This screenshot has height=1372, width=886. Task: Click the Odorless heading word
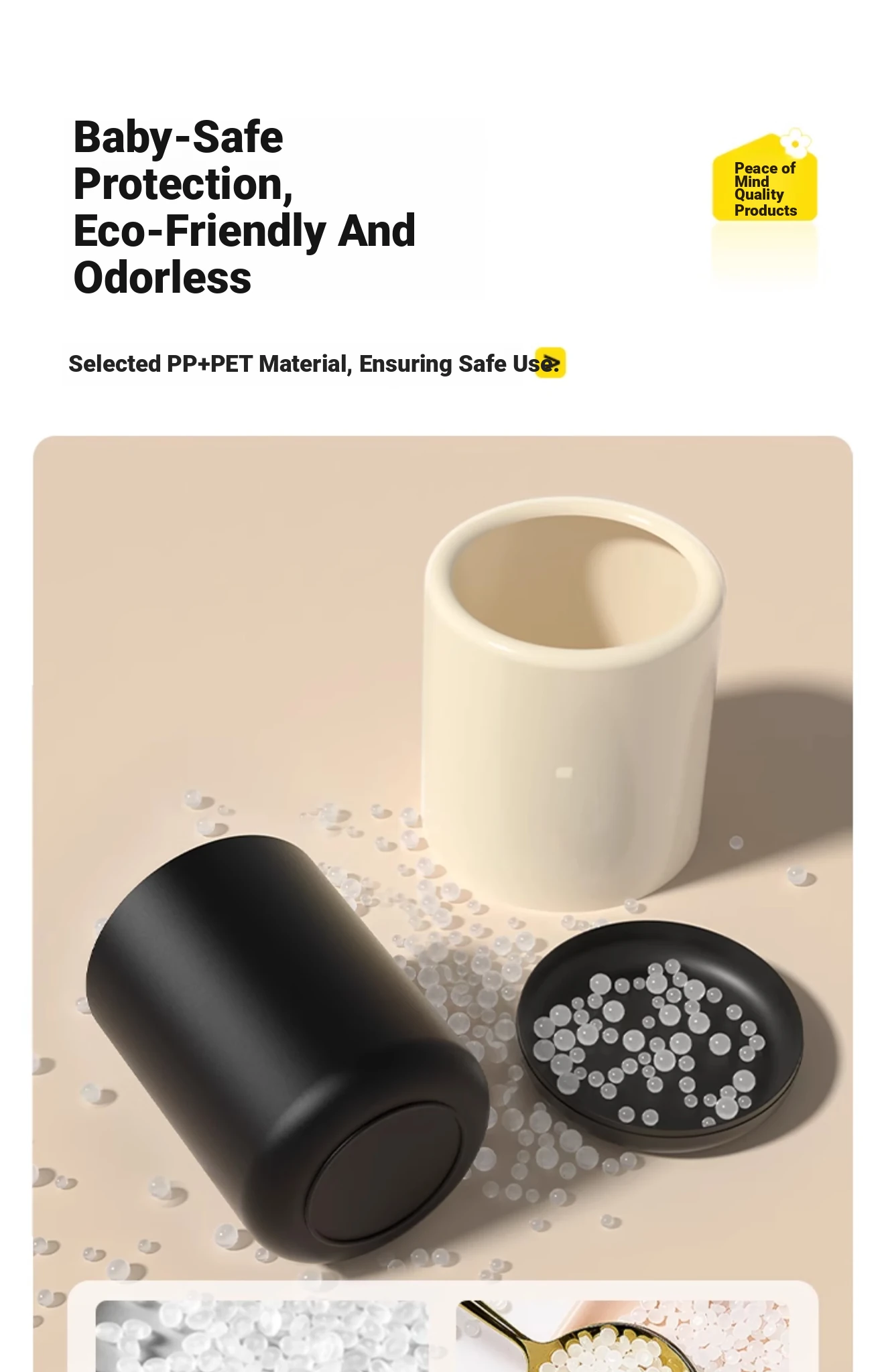pyautogui.click(x=162, y=278)
